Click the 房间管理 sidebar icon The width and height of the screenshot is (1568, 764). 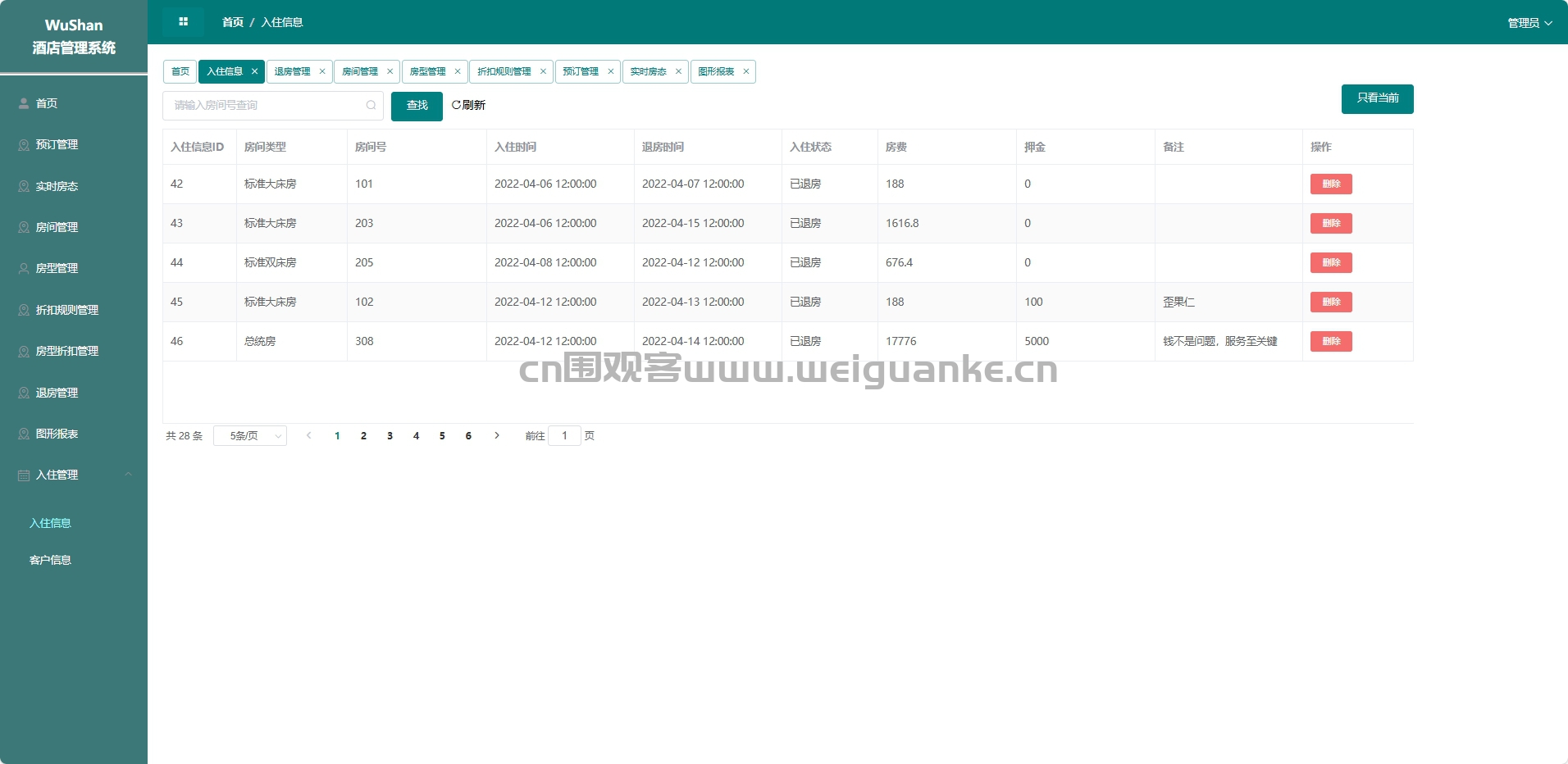[x=24, y=227]
